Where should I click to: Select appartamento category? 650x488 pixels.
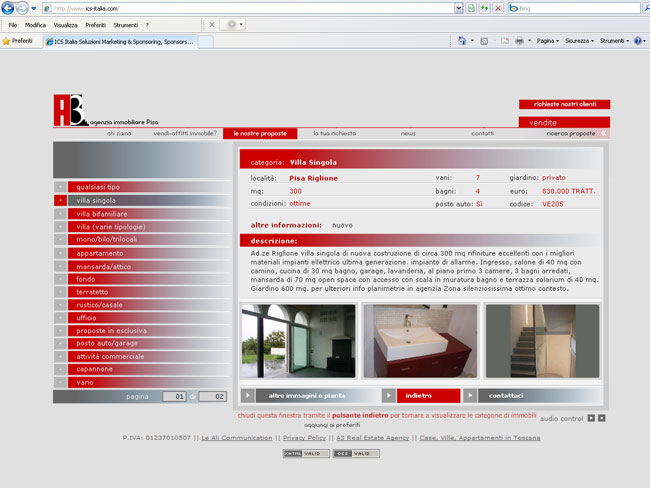pyautogui.click(x=143, y=253)
